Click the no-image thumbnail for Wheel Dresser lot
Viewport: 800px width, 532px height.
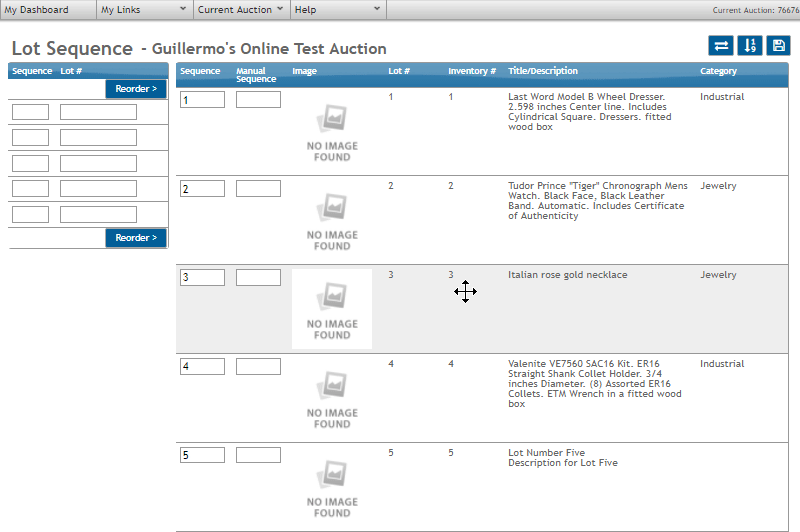tap(332, 132)
